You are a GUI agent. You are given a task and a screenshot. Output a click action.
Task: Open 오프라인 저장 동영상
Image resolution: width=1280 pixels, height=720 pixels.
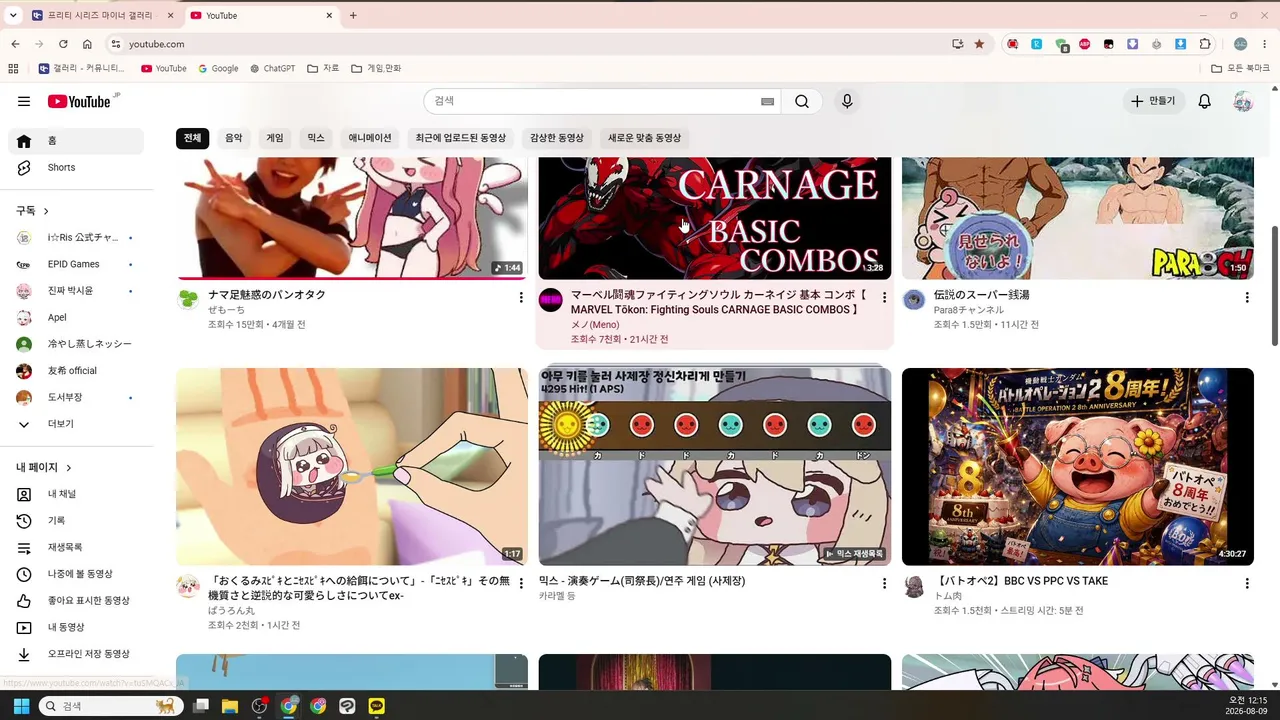(76, 654)
